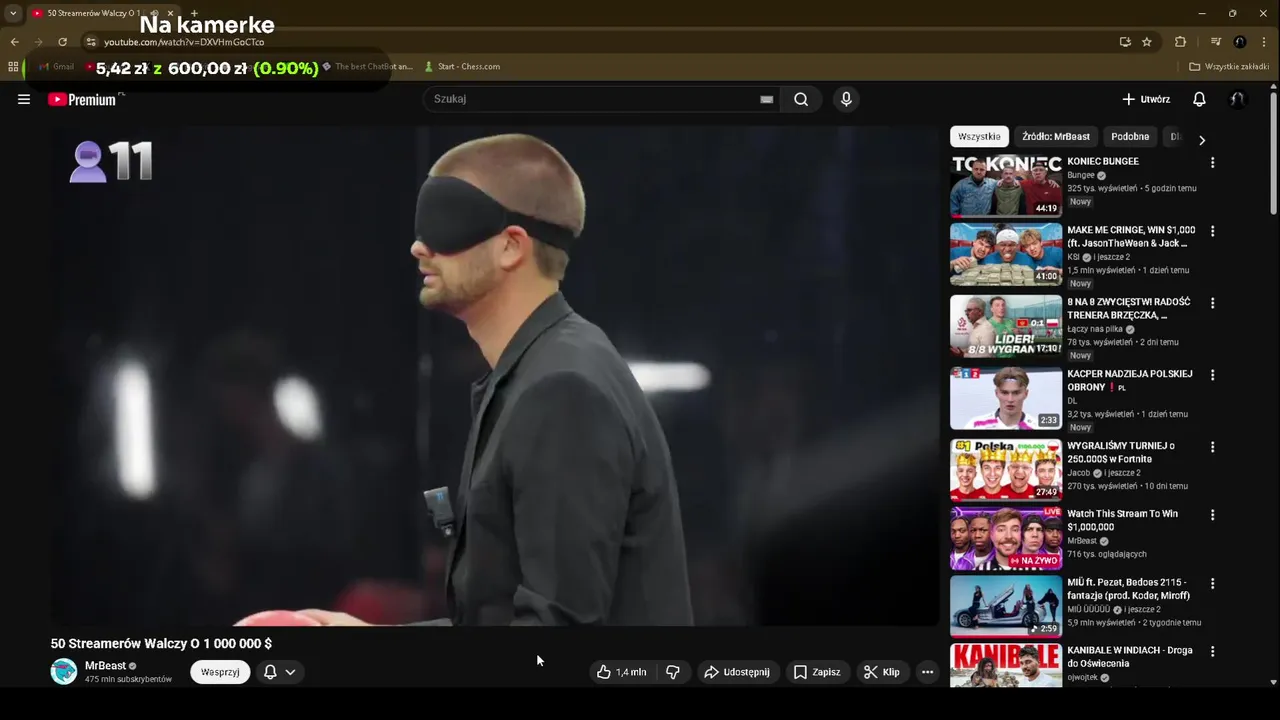Bookmark this page with star icon
The width and height of the screenshot is (1280, 720).
tap(1147, 42)
